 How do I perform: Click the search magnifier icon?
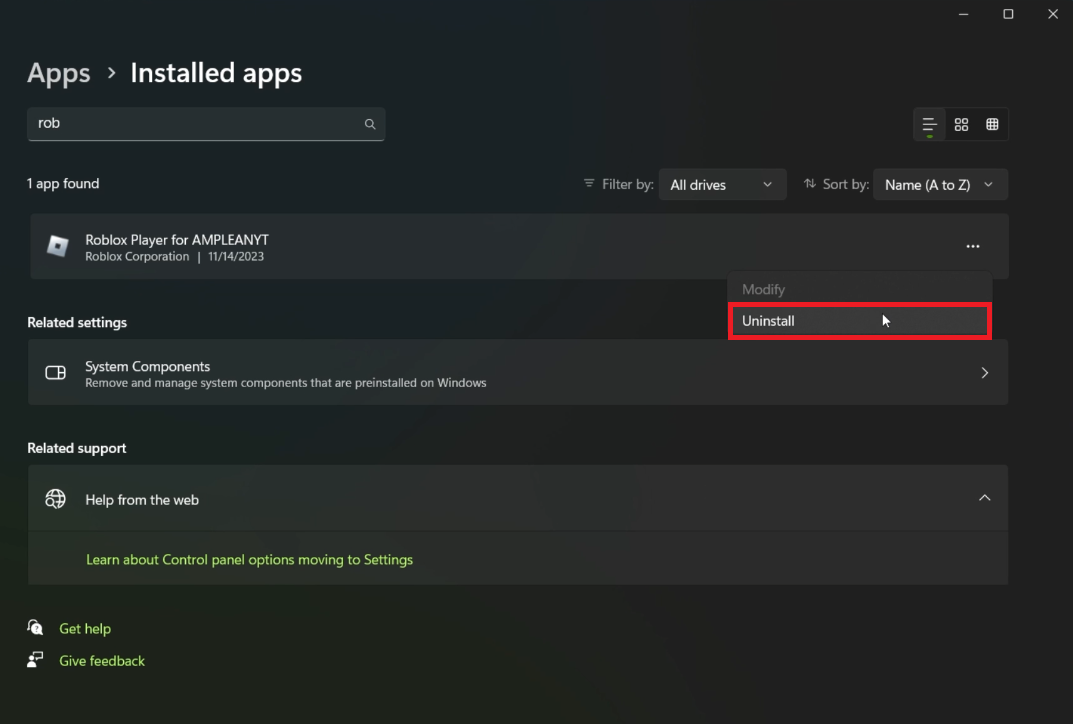point(370,124)
